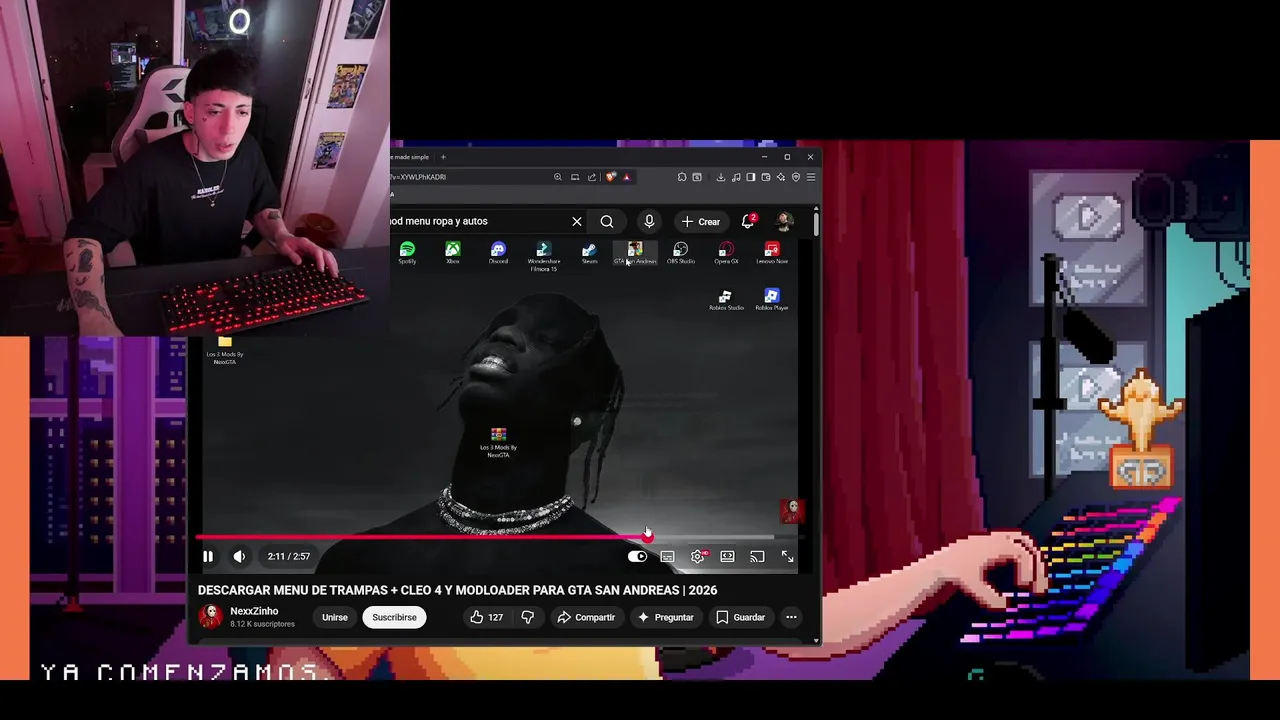Switch to theater mode view
The image size is (1280, 720).
tap(727, 557)
